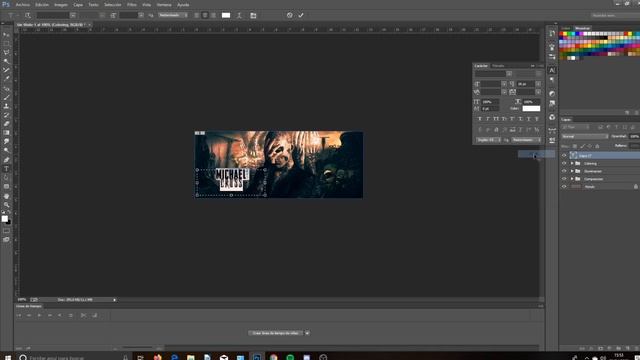This screenshot has height=360, width=640.
Task: Open the layer blend mode dropdown
Action: [x=585, y=136]
